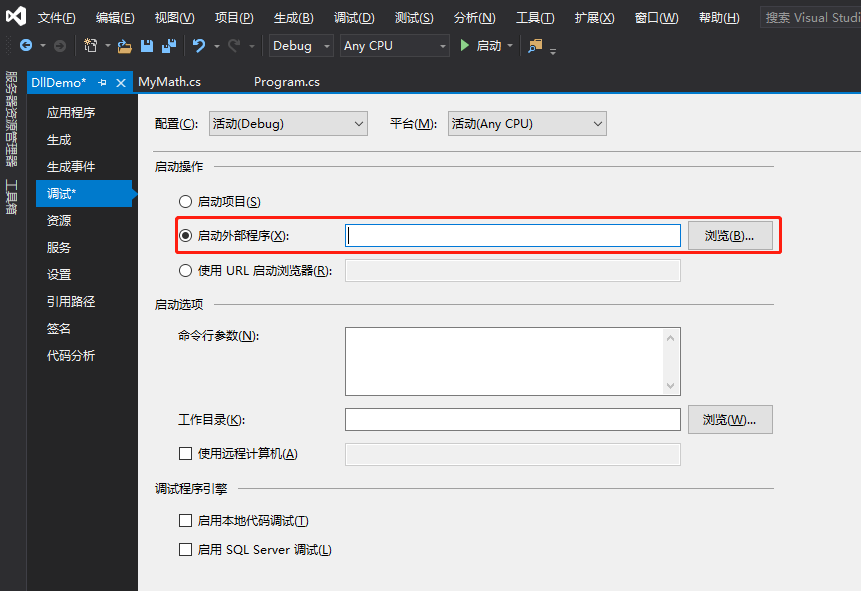Open the 项目 menu
The width and height of the screenshot is (861, 591).
coord(234,18)
